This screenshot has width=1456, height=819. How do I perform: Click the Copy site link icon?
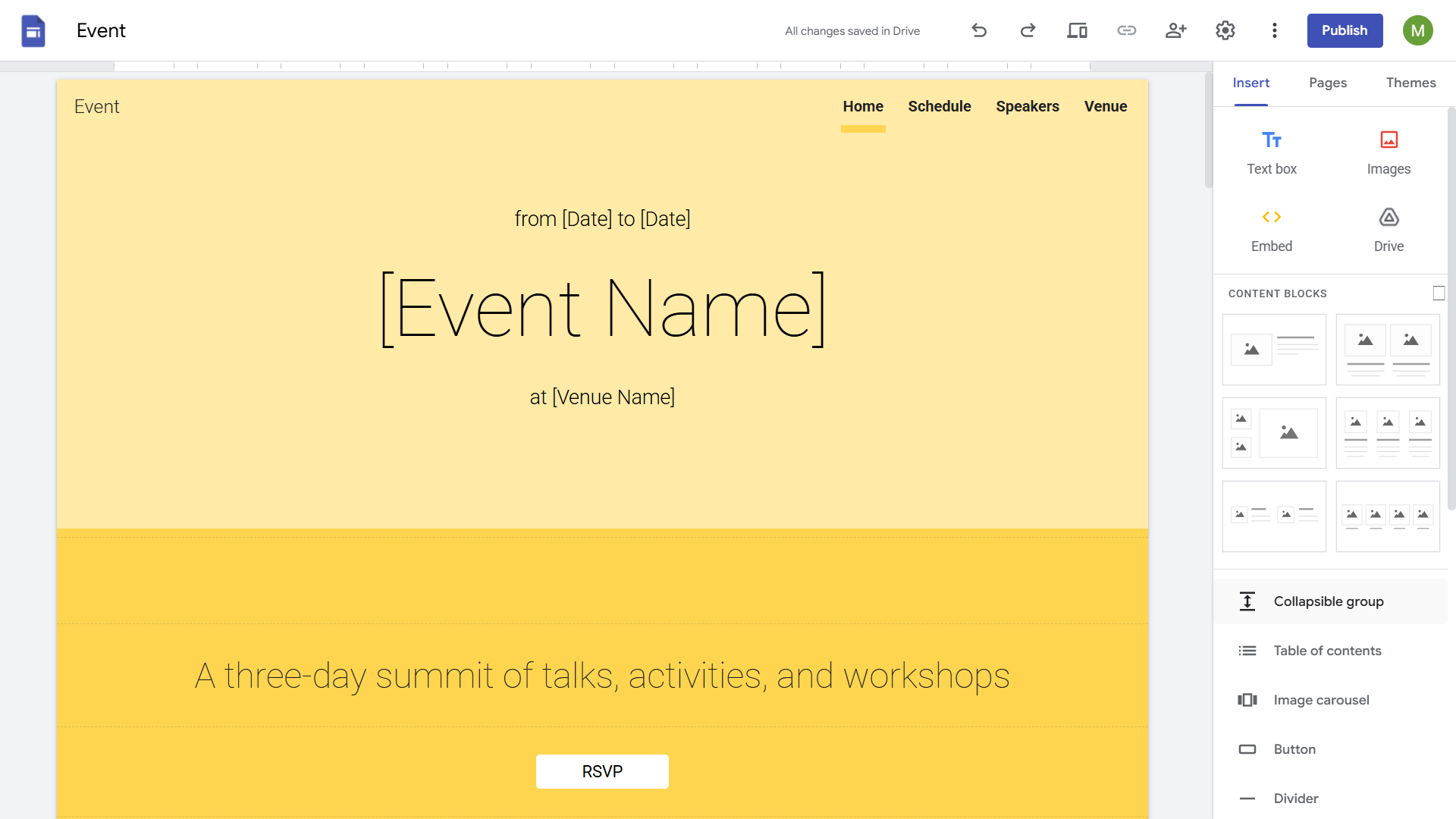click(1127, 30)
